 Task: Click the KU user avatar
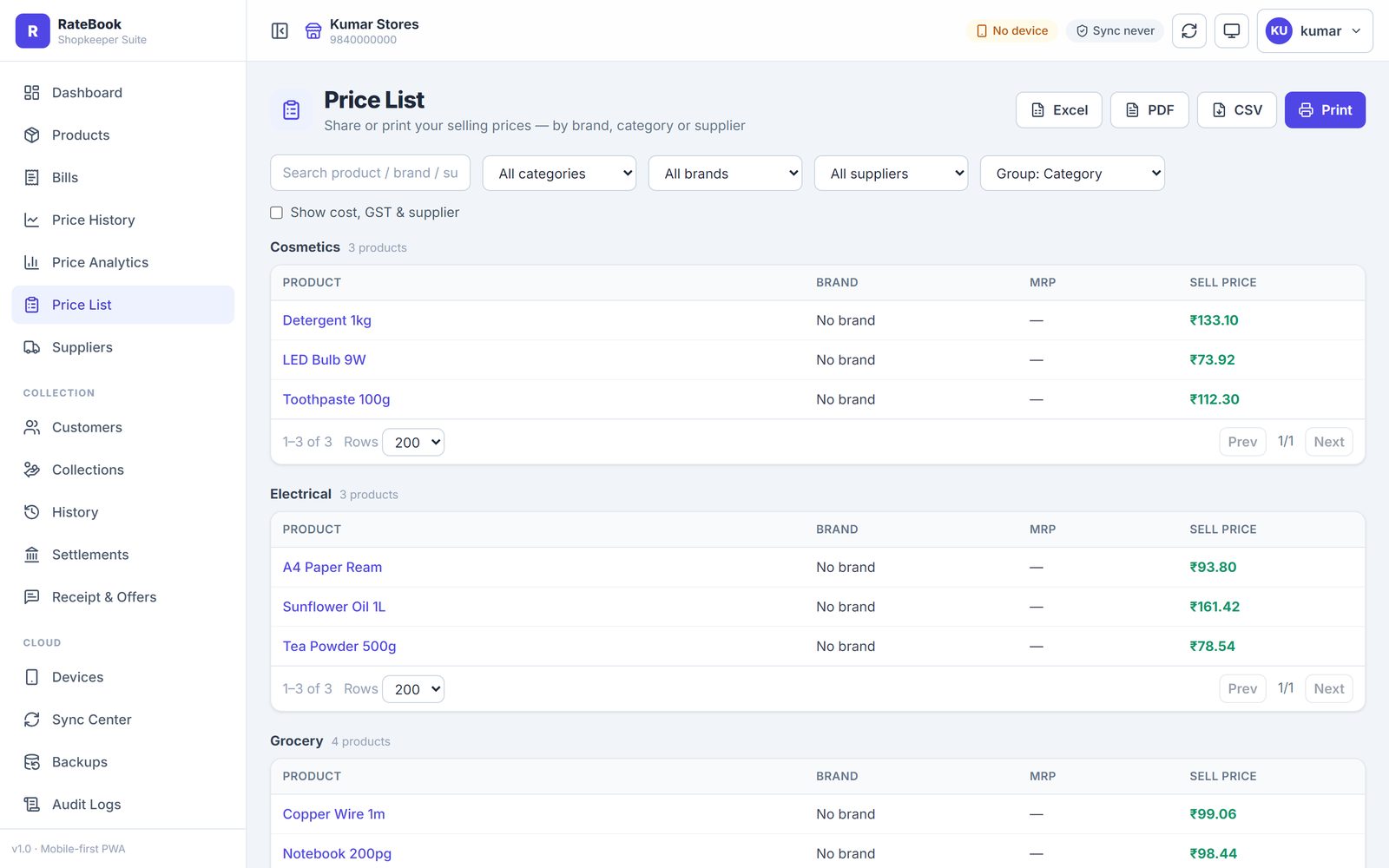coord(1279,31)
